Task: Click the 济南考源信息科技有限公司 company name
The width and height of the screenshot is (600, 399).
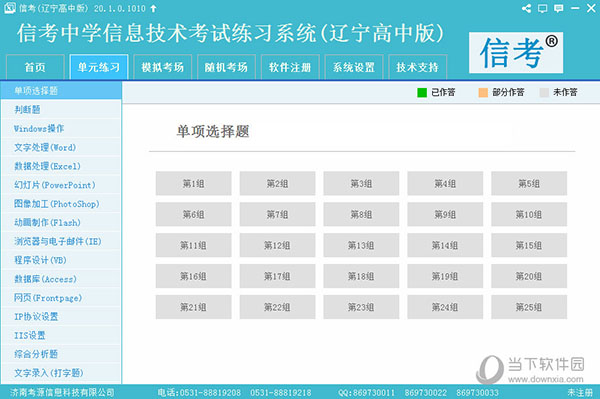Action: 62,392
